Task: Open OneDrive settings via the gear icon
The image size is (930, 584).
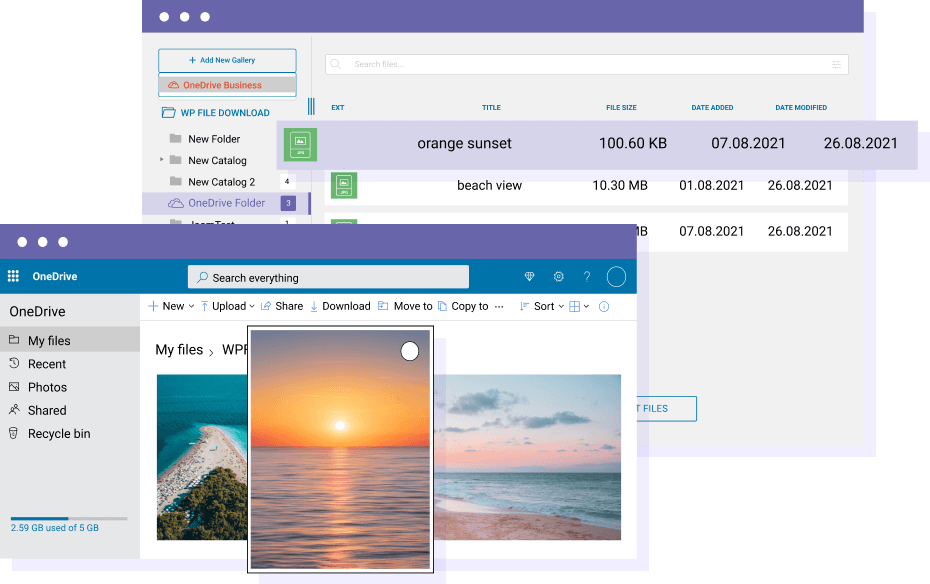Action: (558, 277)
